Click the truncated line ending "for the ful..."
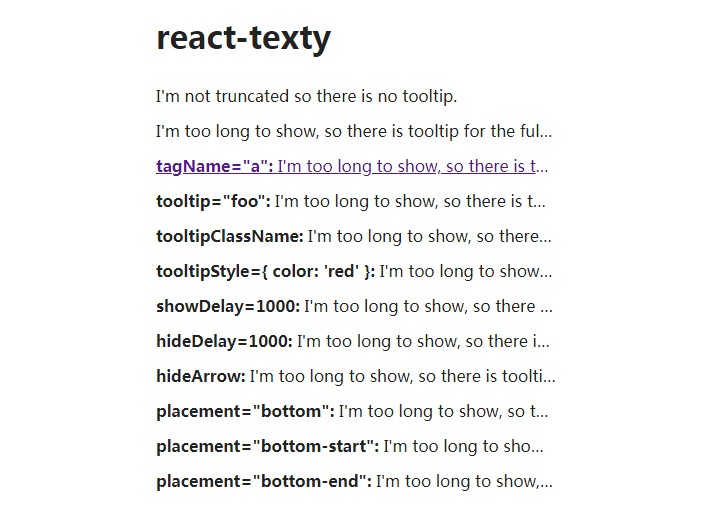 [x=354, y=132]
